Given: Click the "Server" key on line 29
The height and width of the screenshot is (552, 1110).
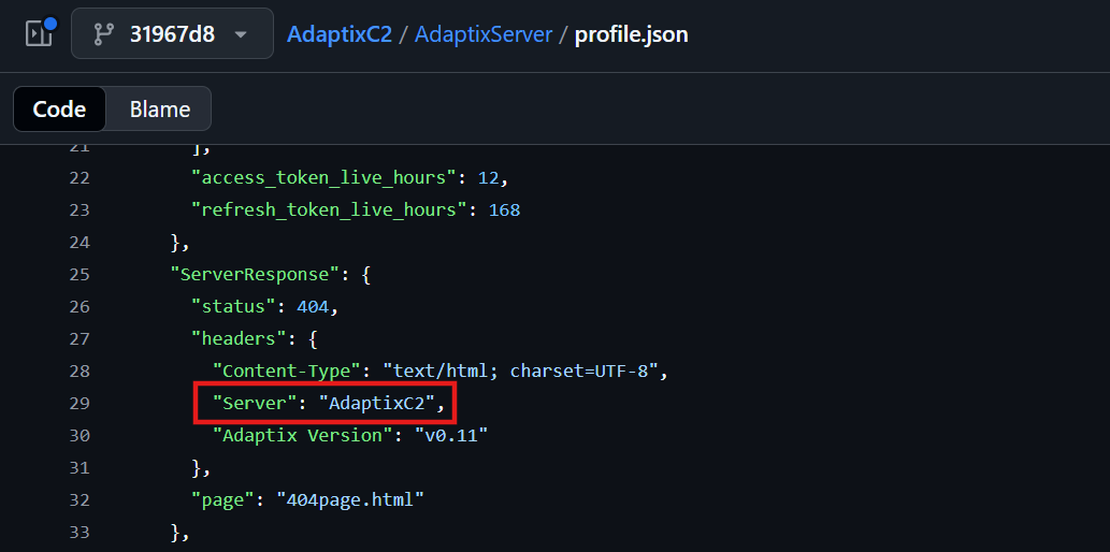Looking at the screenshot, I should coord(255,403).
